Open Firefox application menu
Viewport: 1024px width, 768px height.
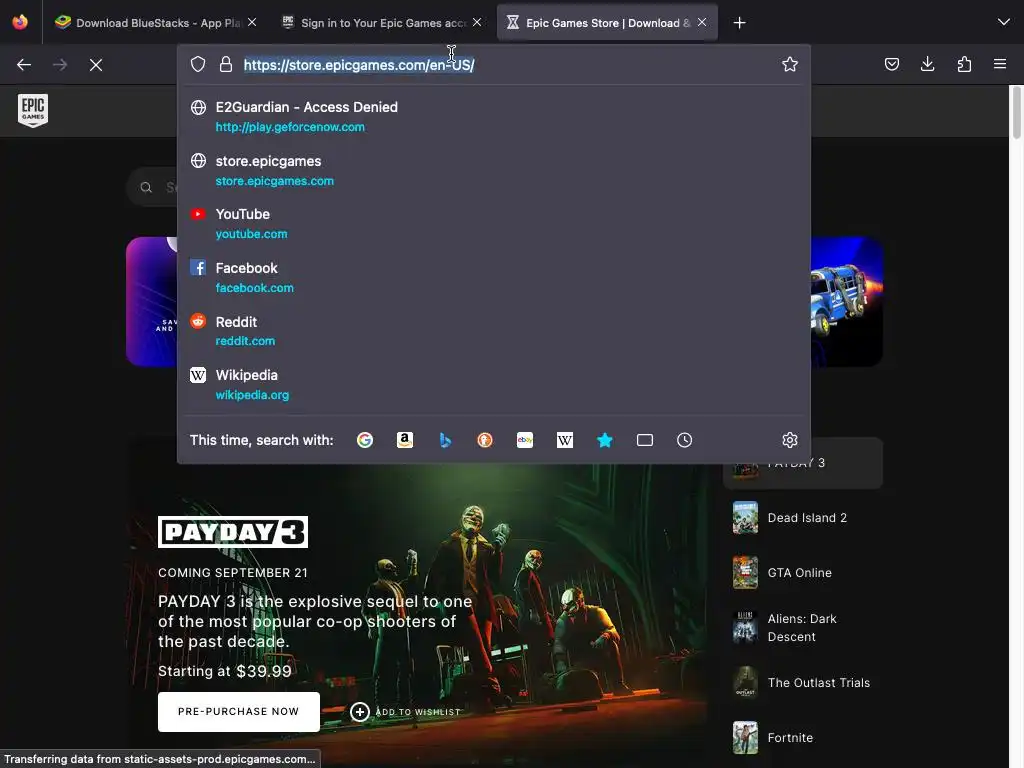pyautogui.click(x=1000, y=64)
